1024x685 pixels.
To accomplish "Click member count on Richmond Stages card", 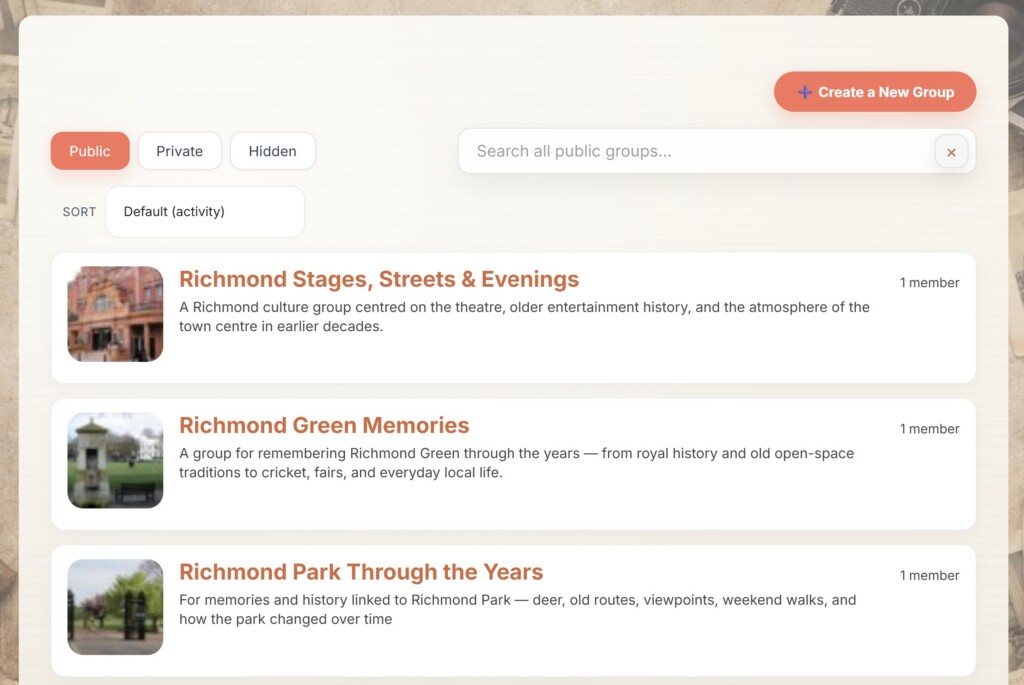I will pyautogui.click(x=929, y=283).
